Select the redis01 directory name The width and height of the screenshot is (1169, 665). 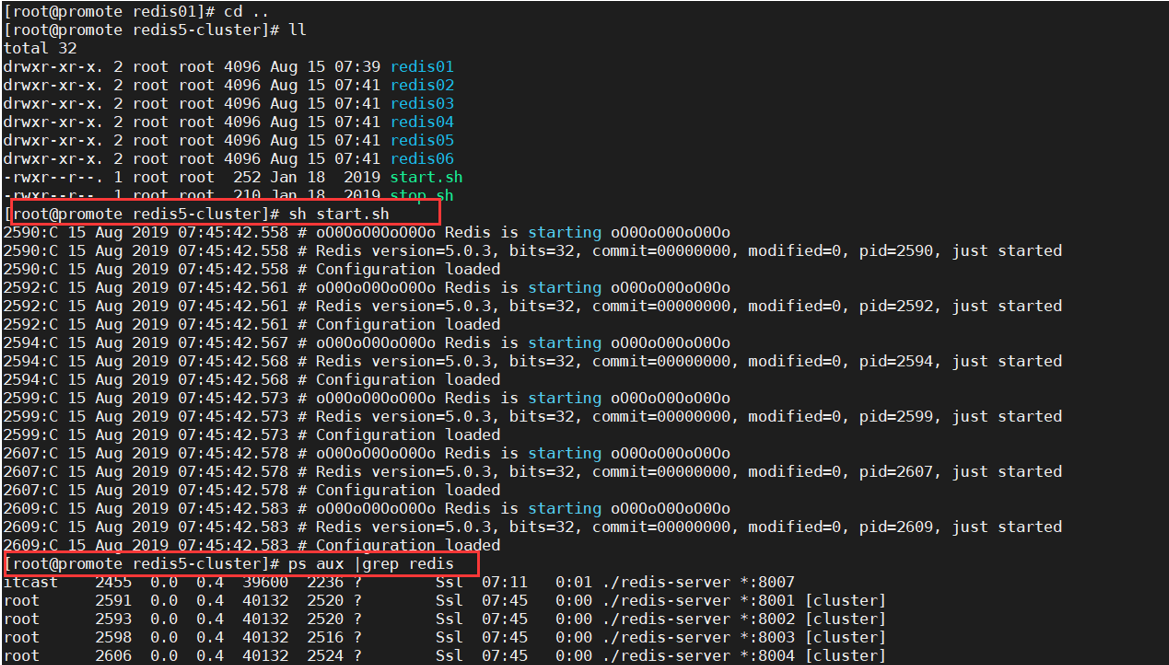(421, 66)
